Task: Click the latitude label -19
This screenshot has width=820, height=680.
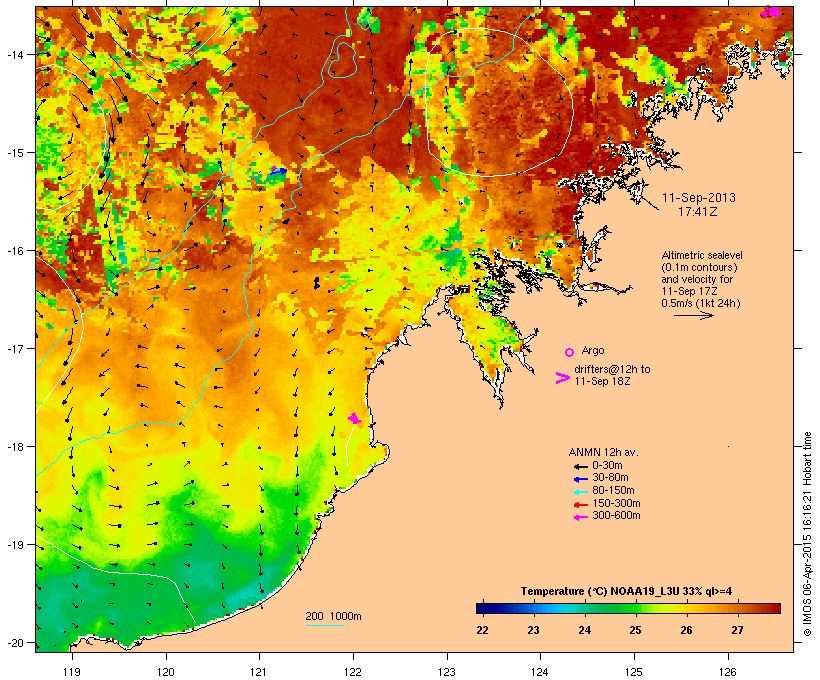Action: [x=15, y=545]
